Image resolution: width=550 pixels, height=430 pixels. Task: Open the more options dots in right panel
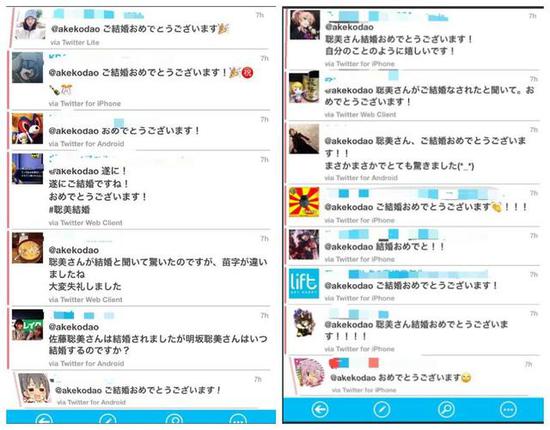pyautogui.click(x=508, y=409)
